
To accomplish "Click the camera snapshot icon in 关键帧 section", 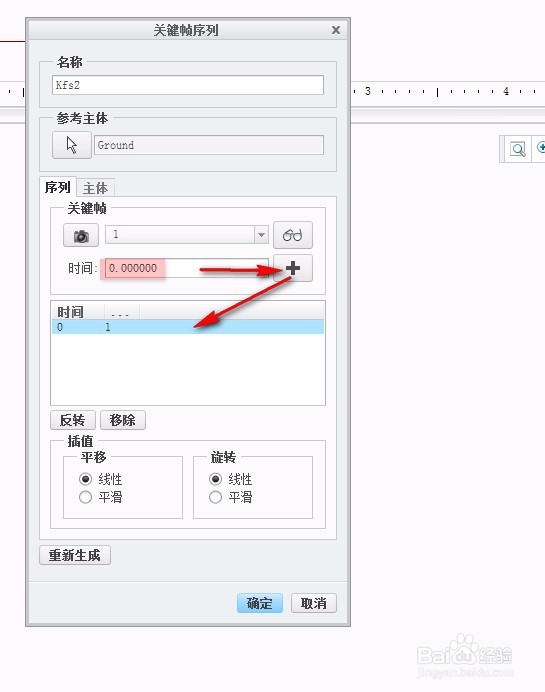I will (81, 235).
